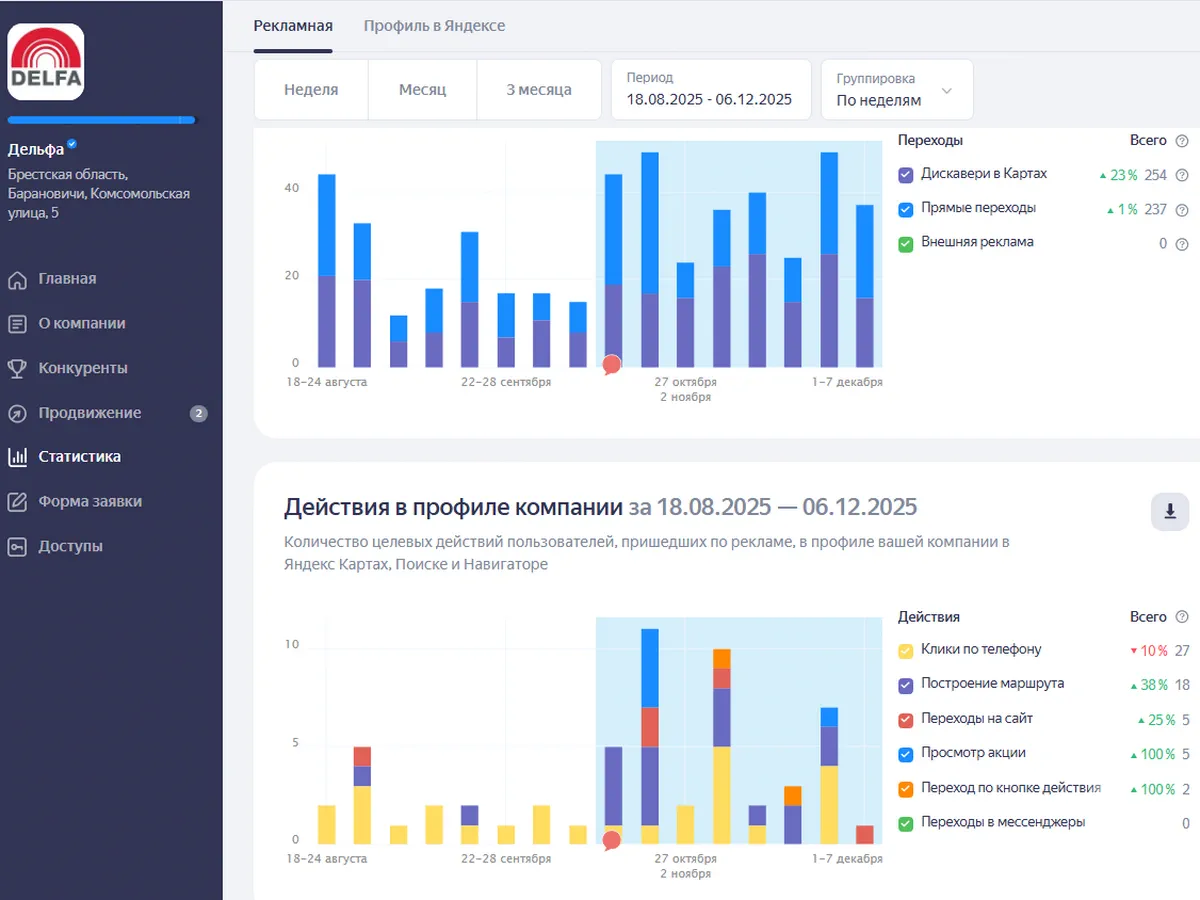1200x900 pixels.
Task: Expand the Группировка По неделям dropdown
Action: click(896, 89)
